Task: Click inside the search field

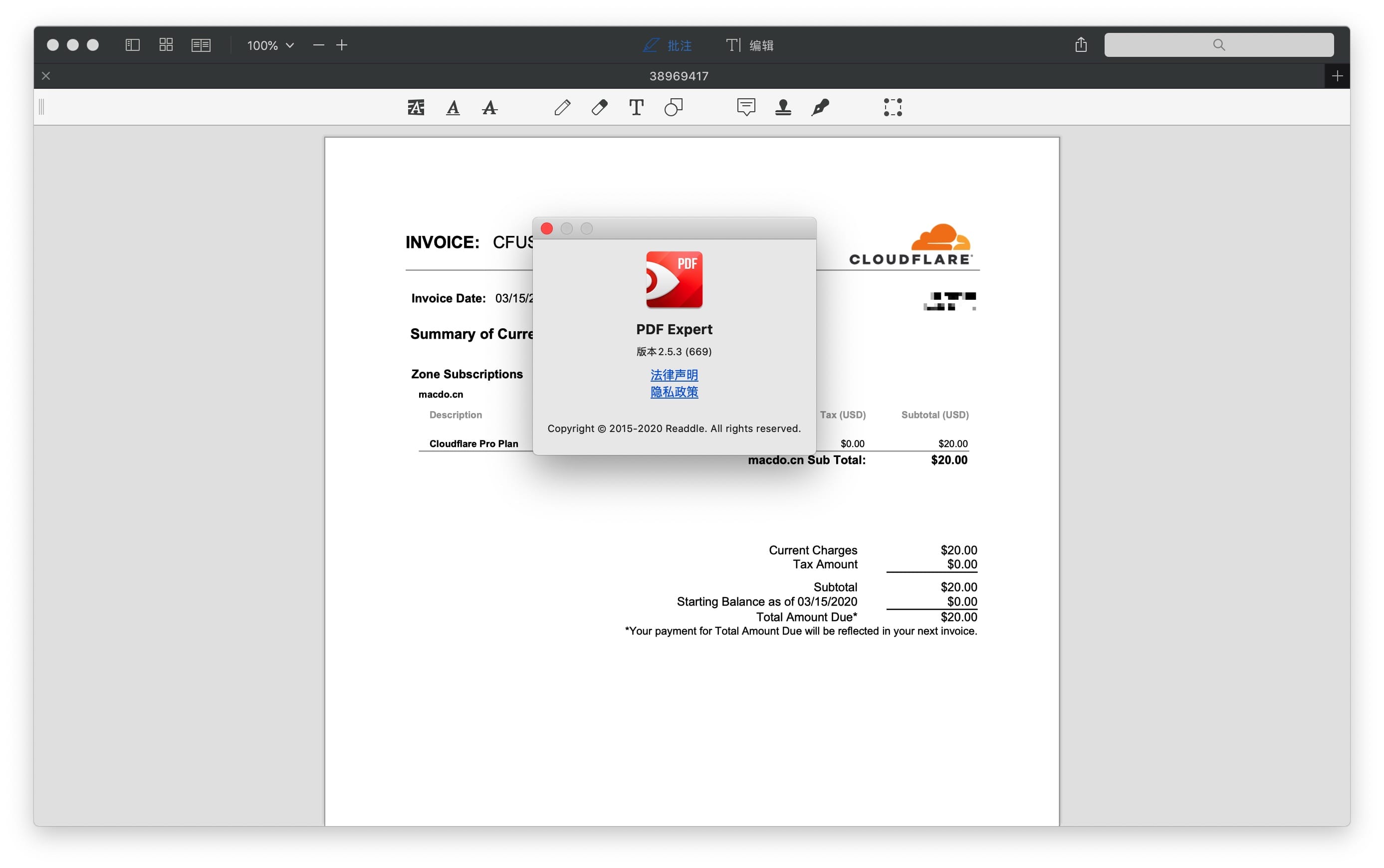Action: (x=1218, y=45)
